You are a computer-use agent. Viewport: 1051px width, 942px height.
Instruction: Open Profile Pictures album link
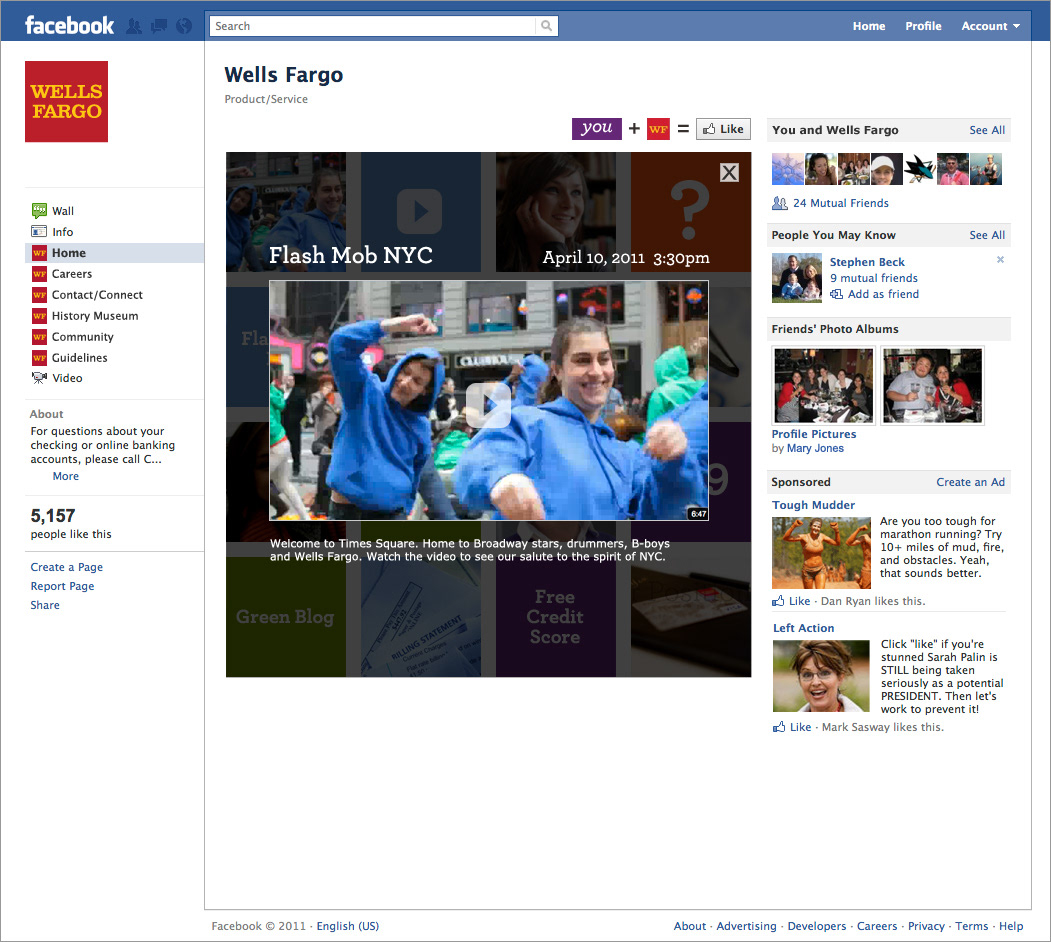pos(814,434)
